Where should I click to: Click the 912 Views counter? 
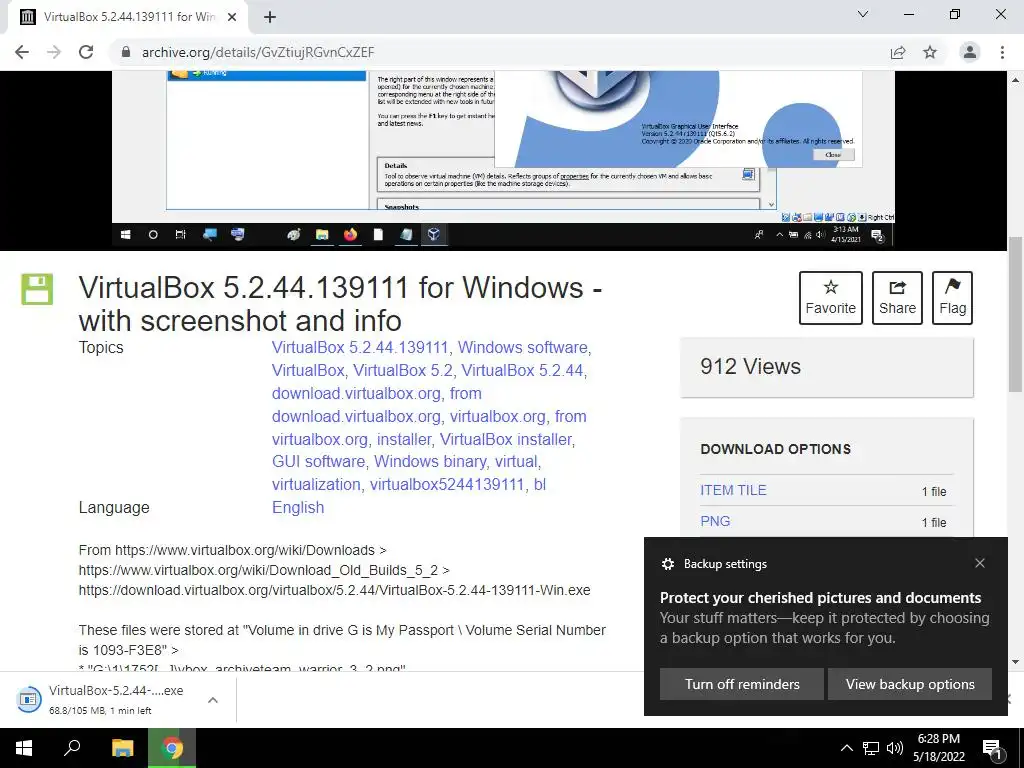click(x=750, y=366)
